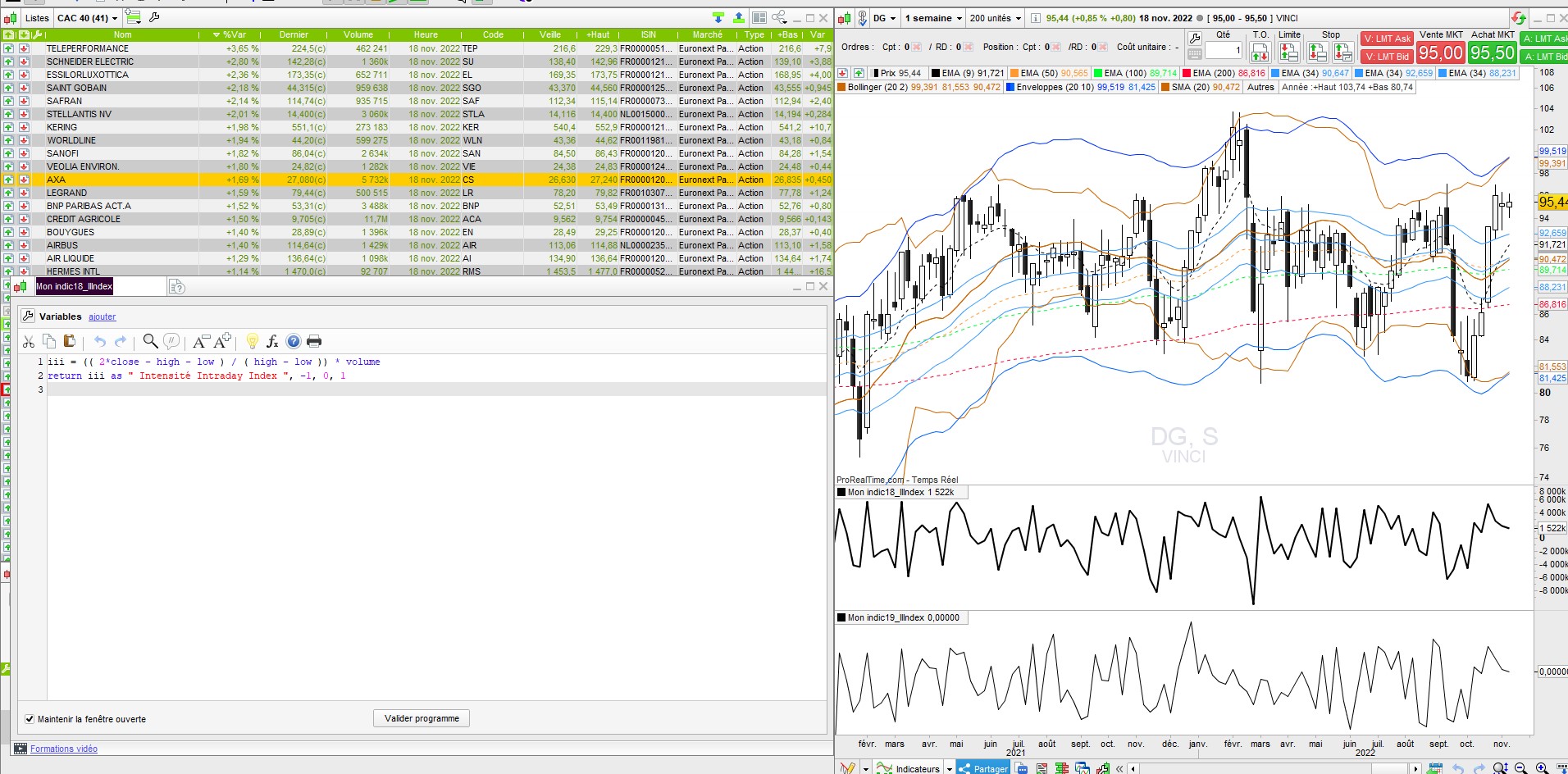Screen dimensions: 1568x774
Task: Click the cut scissors icon in editor
Action: tap(29, 342)
